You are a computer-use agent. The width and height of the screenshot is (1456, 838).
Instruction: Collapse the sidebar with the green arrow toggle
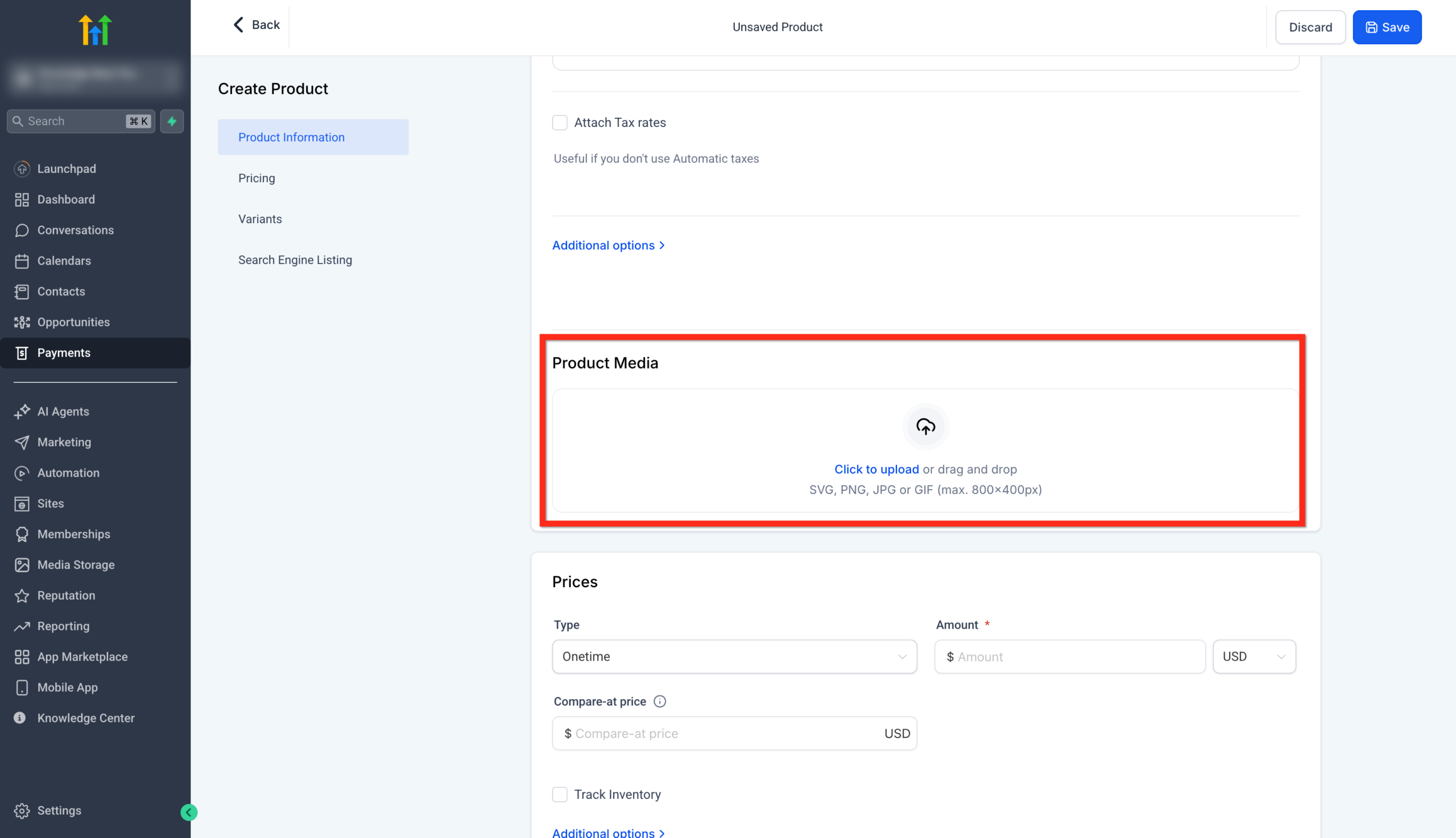click(188, 812)
